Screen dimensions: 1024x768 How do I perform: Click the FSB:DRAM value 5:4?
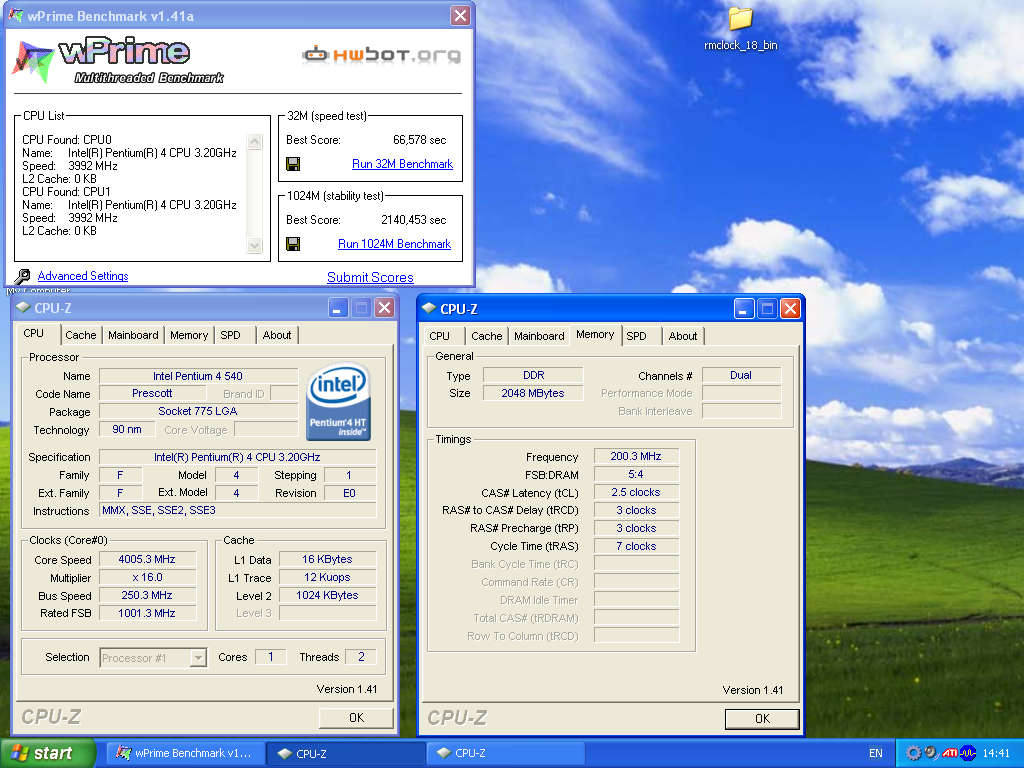tap(636, 474)
